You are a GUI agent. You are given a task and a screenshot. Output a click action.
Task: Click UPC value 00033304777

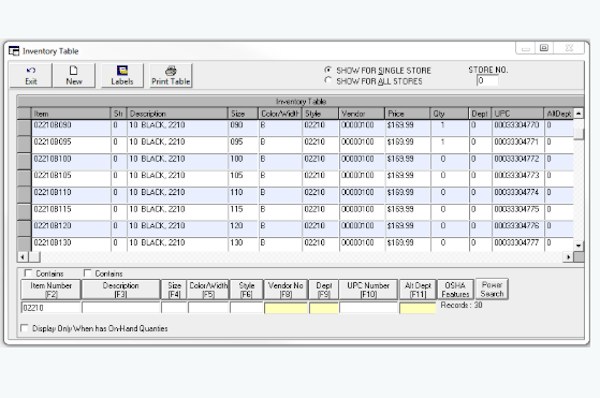tap(517, 242)
